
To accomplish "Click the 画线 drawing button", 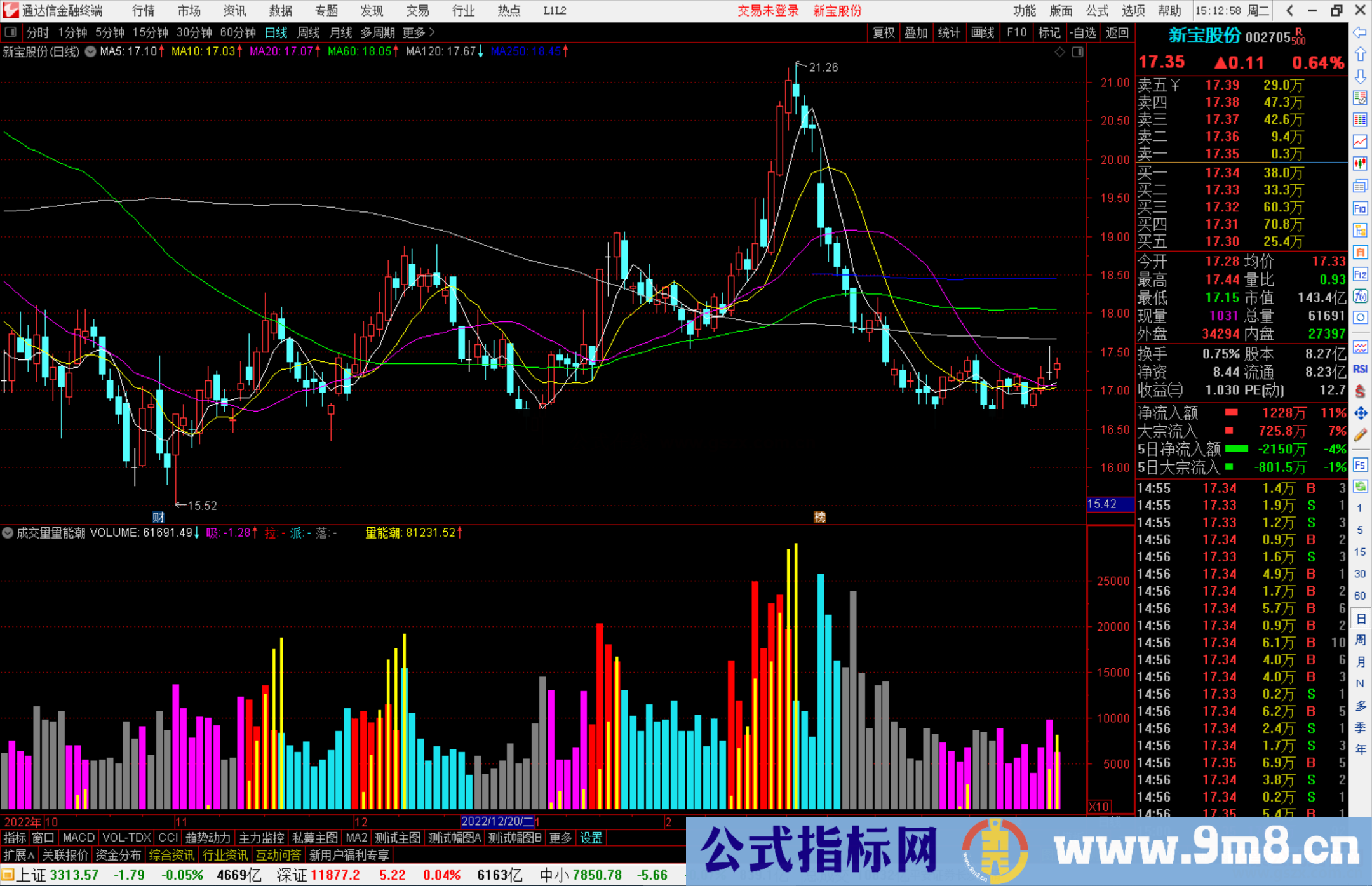I will (983, 32).
